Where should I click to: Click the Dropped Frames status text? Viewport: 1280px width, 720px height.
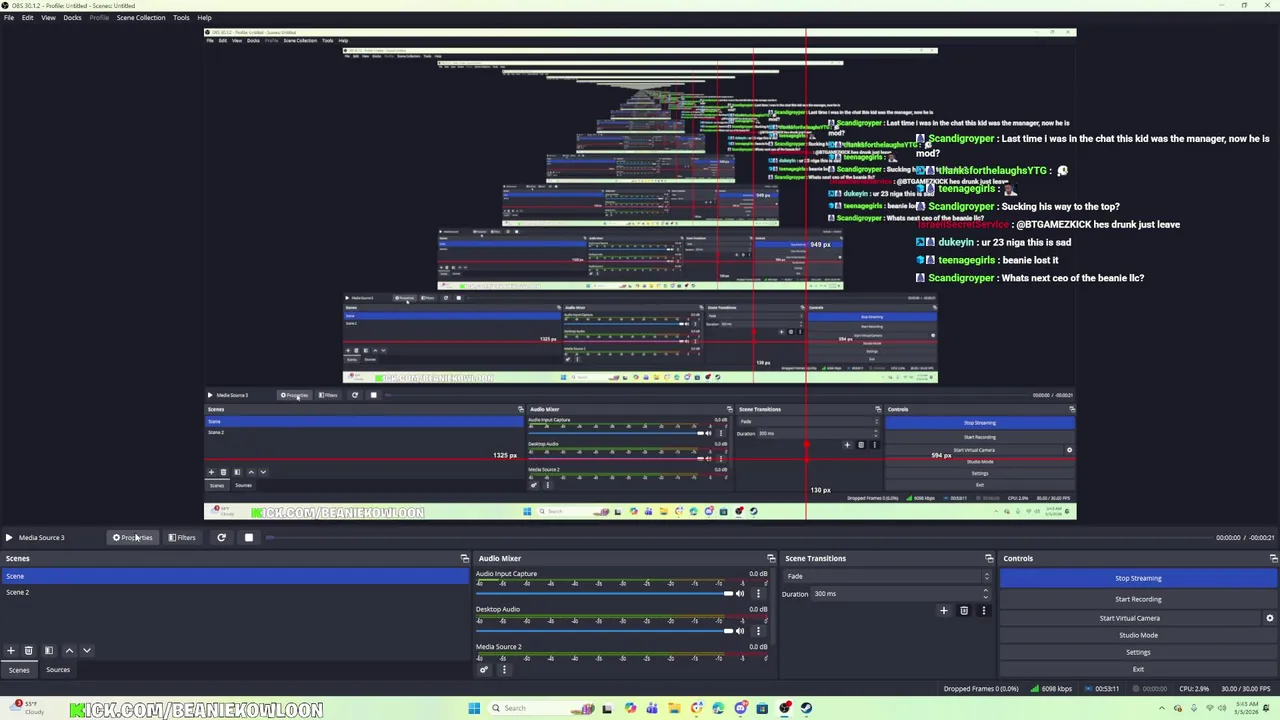[x=981, y=689]
